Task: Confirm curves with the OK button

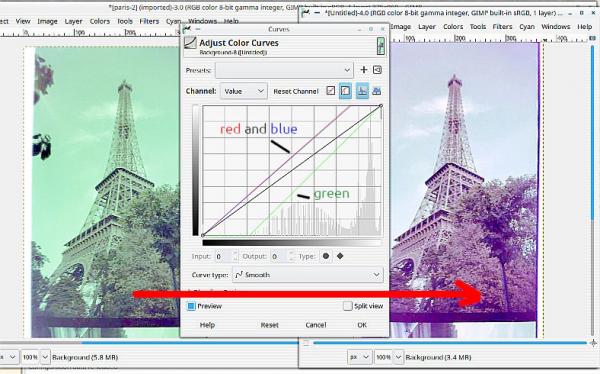Action: click(x=362, y=325)
